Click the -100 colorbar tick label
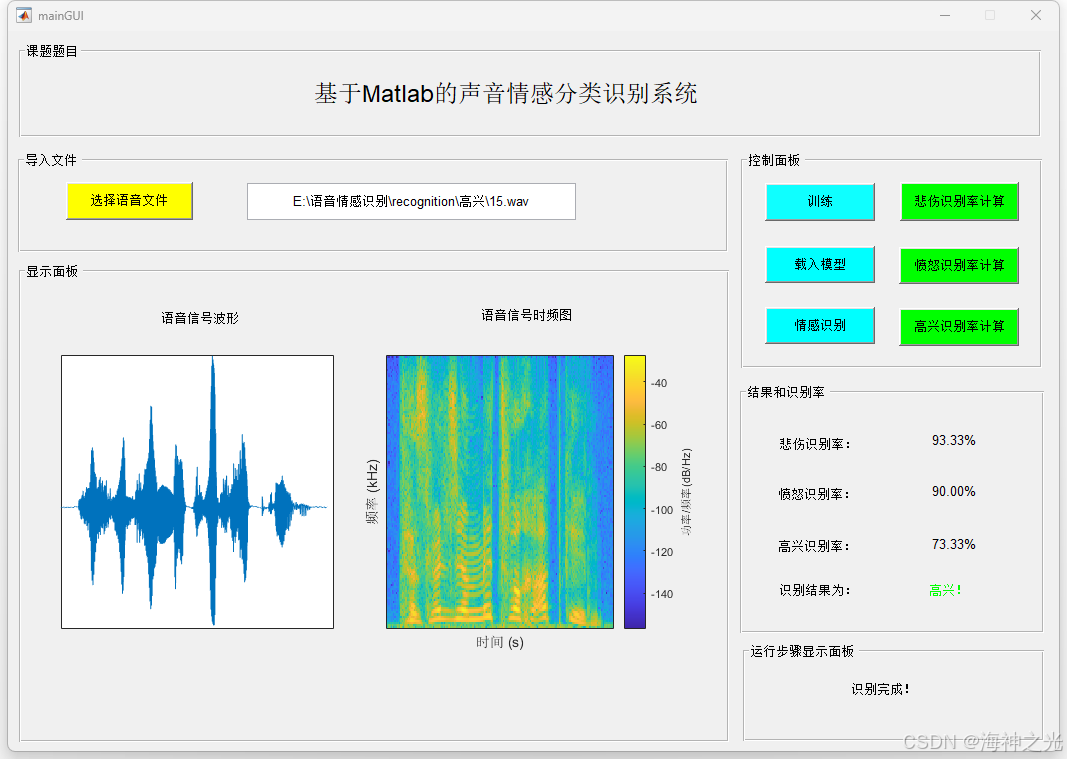This screenshot has width=1067, height=759. click(661, 510)
